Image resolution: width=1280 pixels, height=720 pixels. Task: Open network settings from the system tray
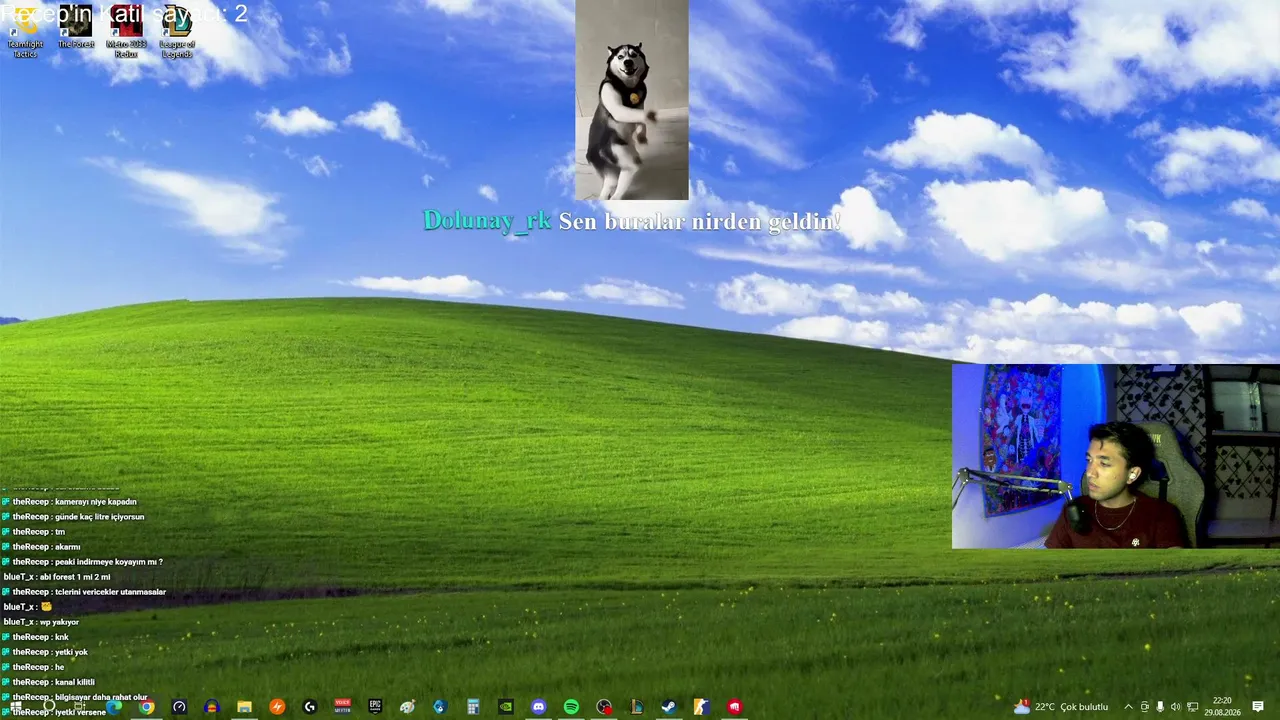tap(1191, 707)
